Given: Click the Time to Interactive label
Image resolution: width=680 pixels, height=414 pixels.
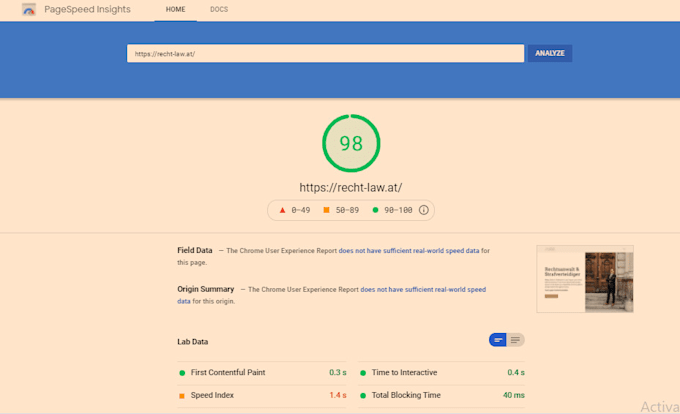Looking at the screenshot, I should 405,372.
